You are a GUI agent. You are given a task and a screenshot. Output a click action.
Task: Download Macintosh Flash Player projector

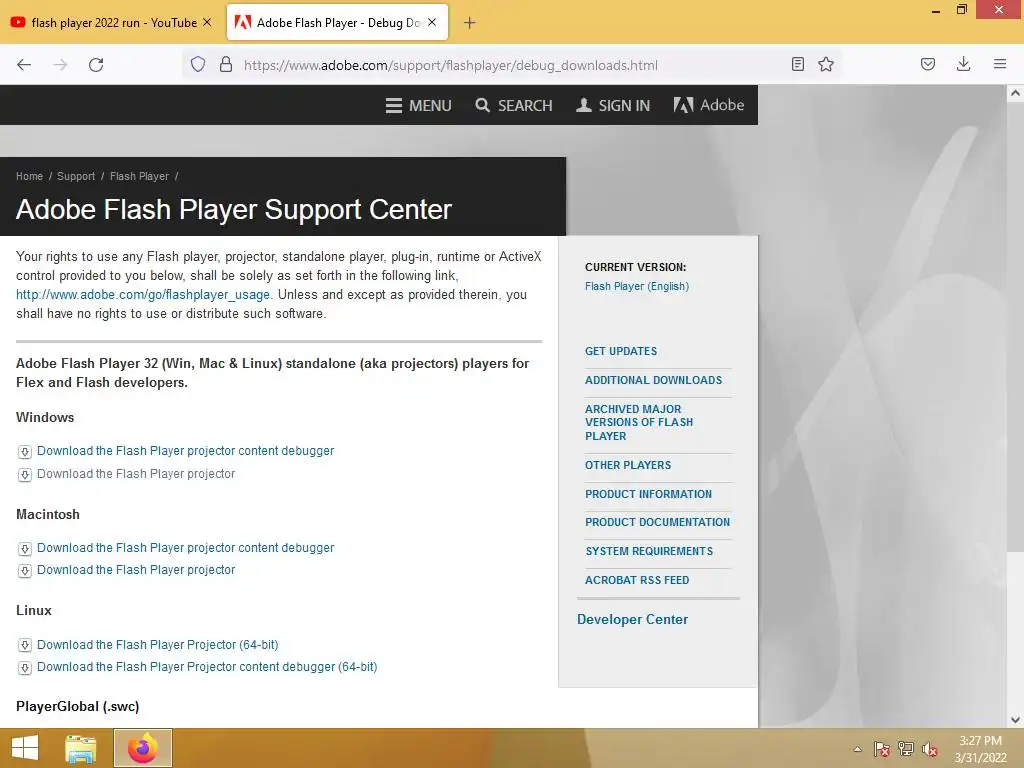point(136,569)
